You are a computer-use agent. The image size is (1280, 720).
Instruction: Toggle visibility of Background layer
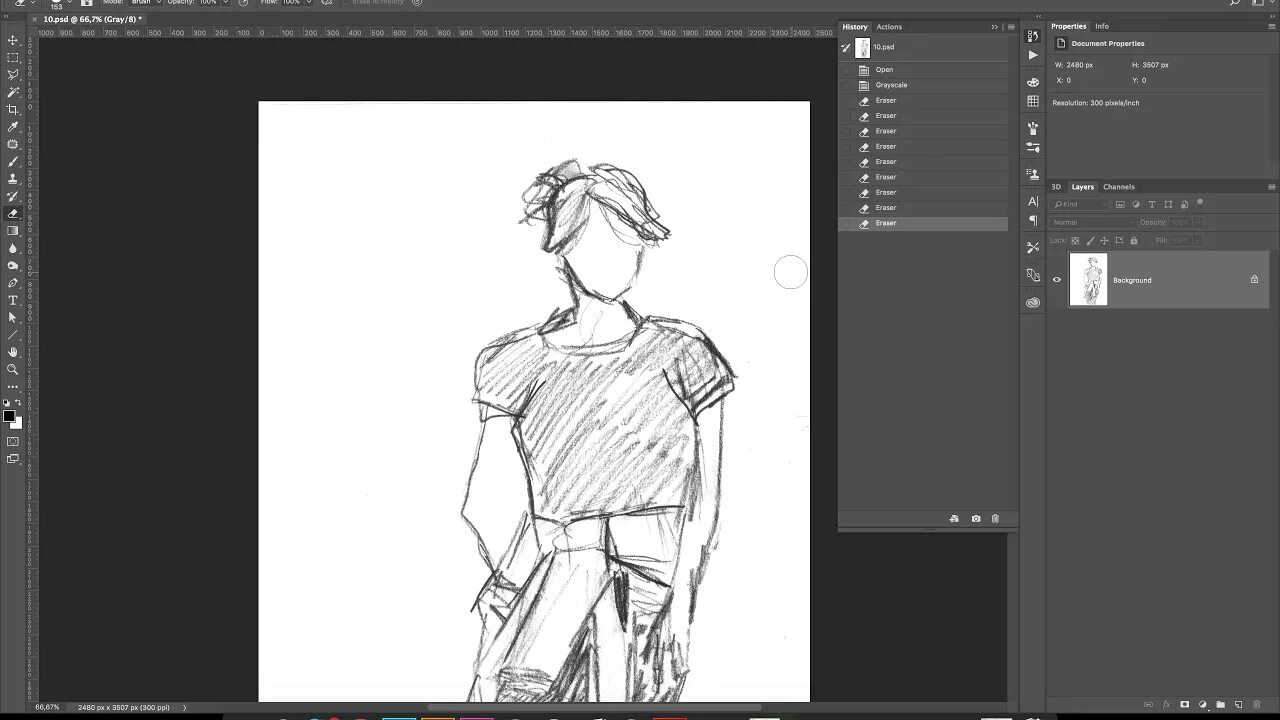coord(1057,280)
